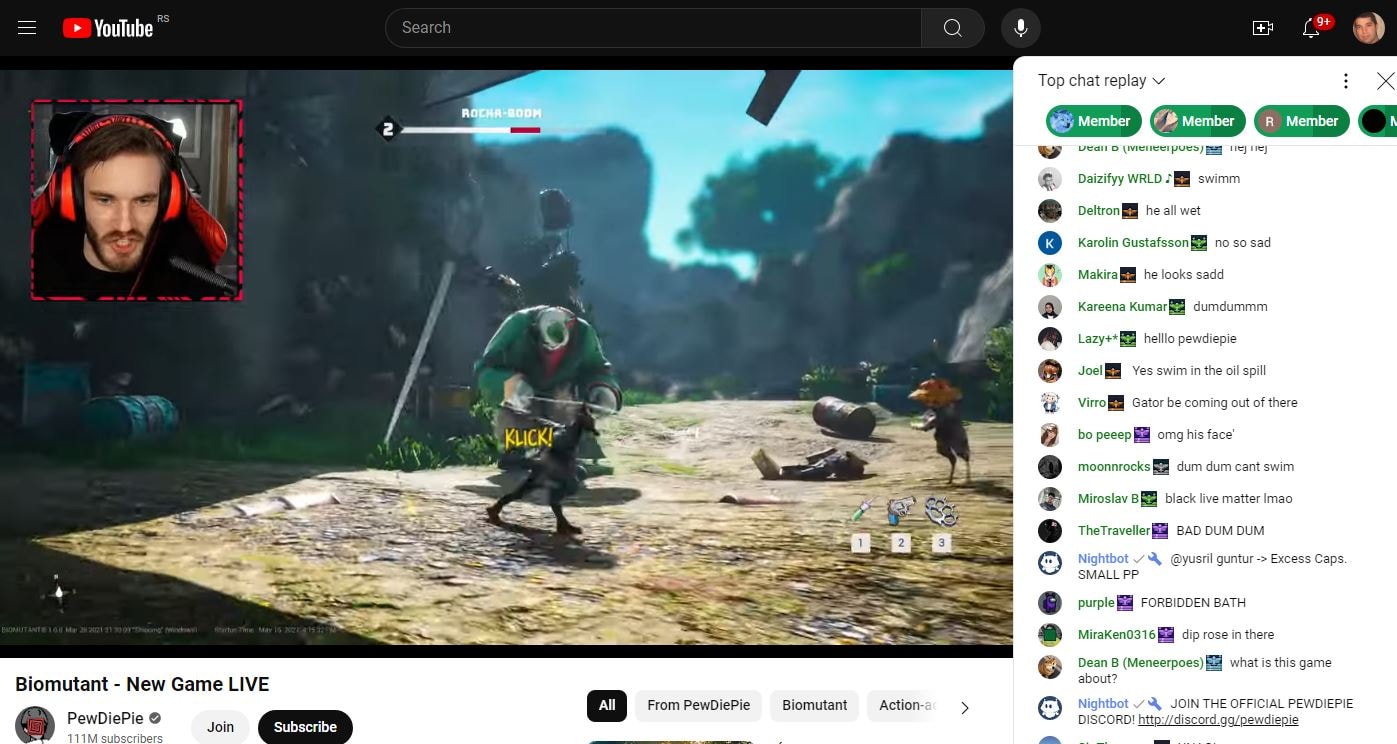Select the All filter chip
This screenshot has height=744, width=1397.
[607, 705]
